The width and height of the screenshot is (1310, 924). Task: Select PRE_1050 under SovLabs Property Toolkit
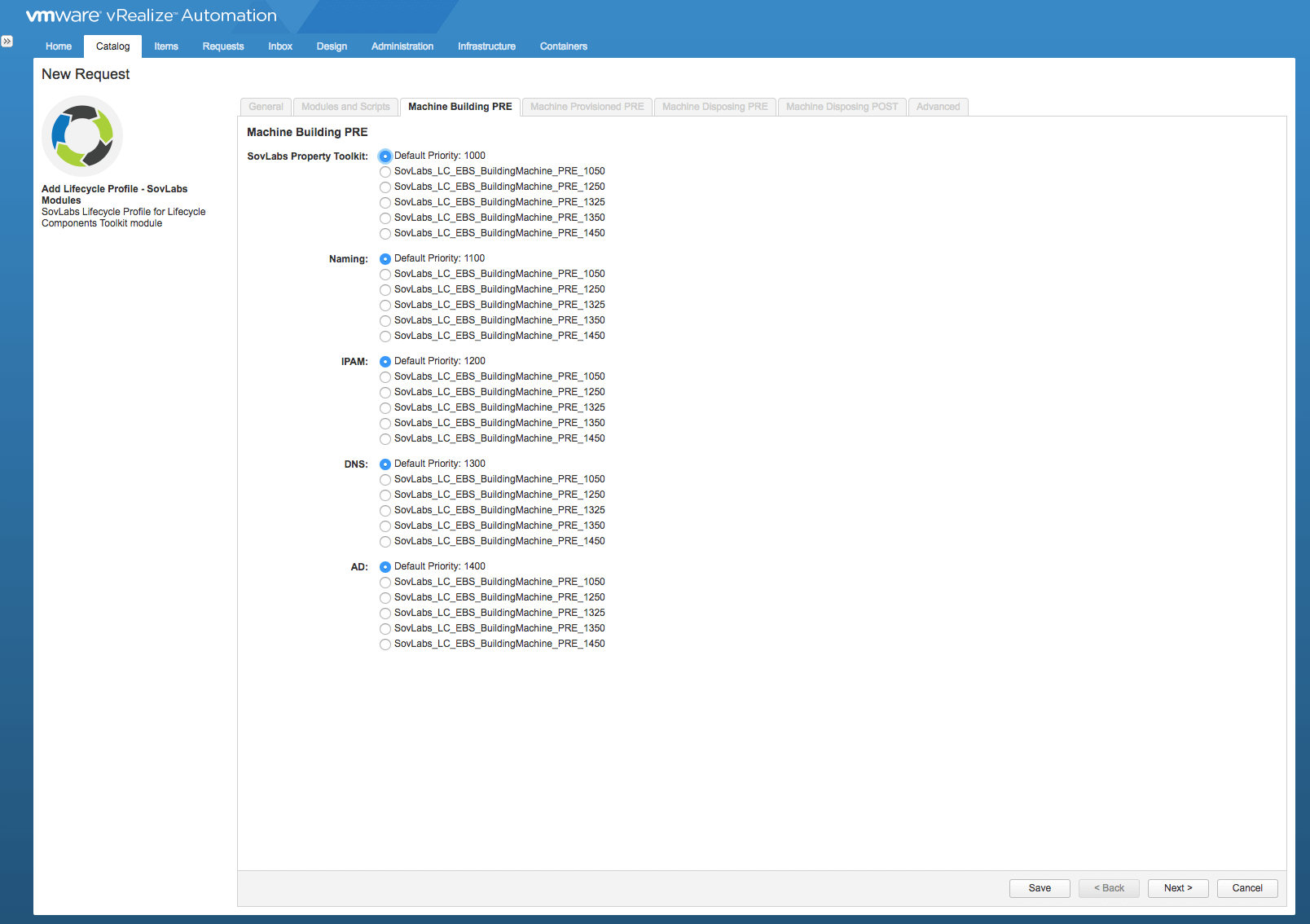pos(385,172)
